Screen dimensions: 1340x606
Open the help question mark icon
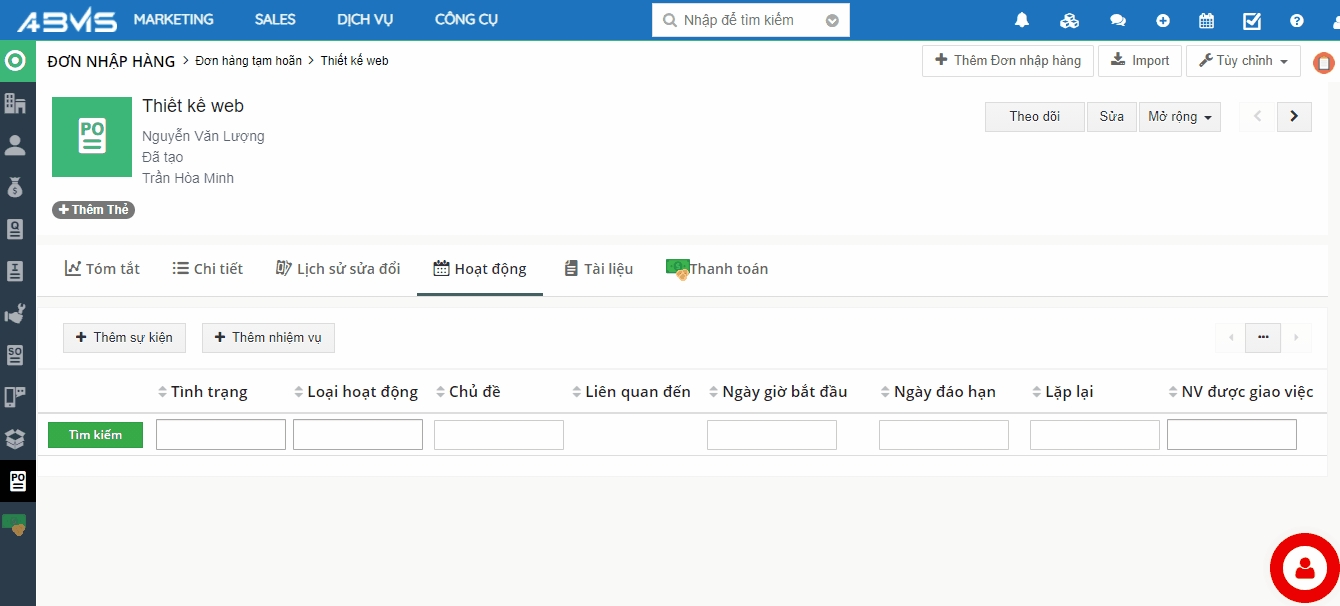[1297, 20]
